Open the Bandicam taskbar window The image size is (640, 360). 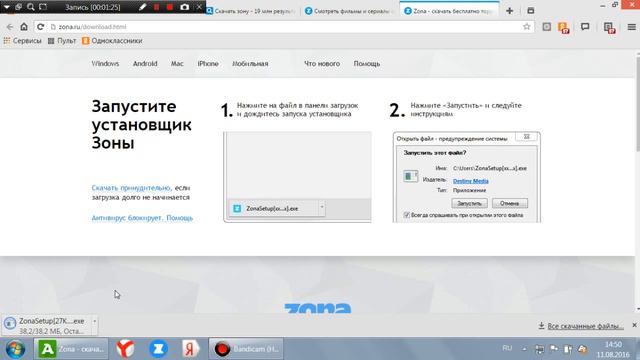coord(246,349)
